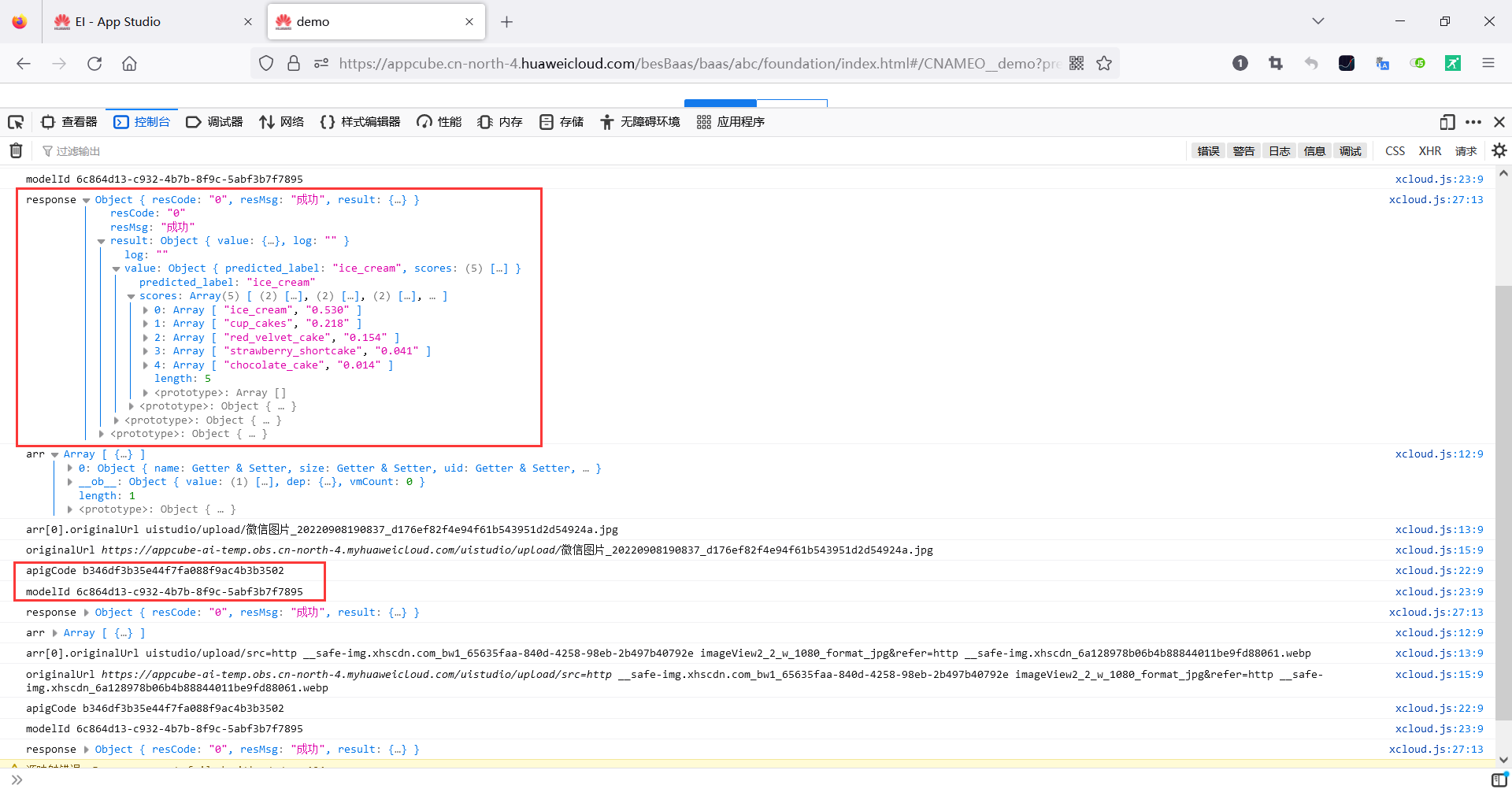Open the 性能 Performance panel
This screenshot has width=1512, height=811.
[439, 122]
